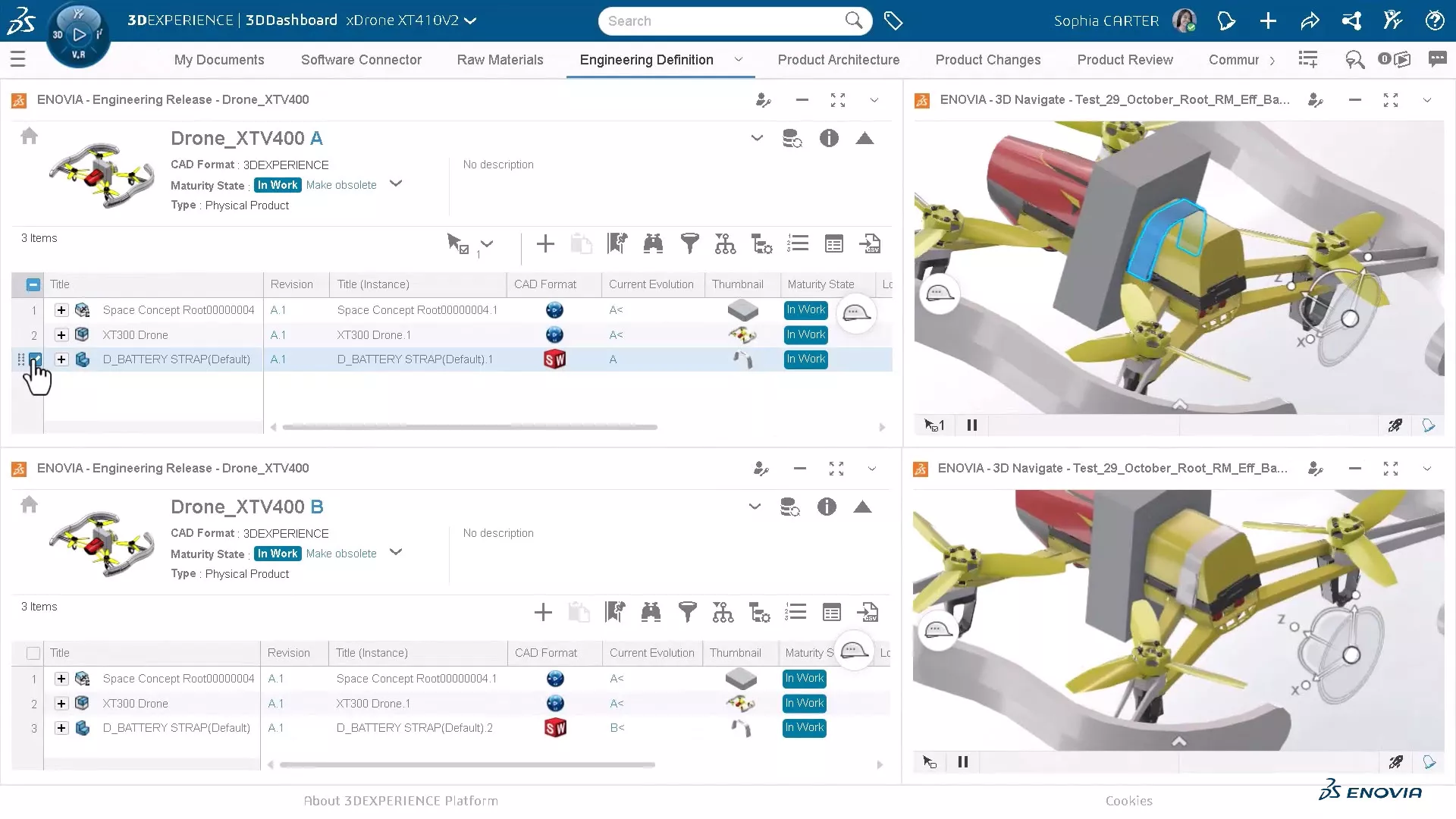This screenshot has height=819, width=1456.
Task: Pause the lower 3D viewer playback
Action: (x=963, y=762)
